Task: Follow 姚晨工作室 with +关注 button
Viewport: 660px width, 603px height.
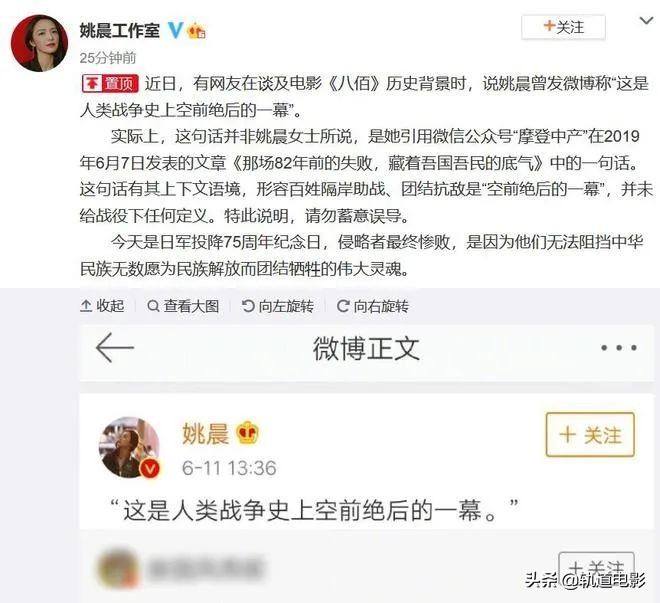Action: pos(563,27)
